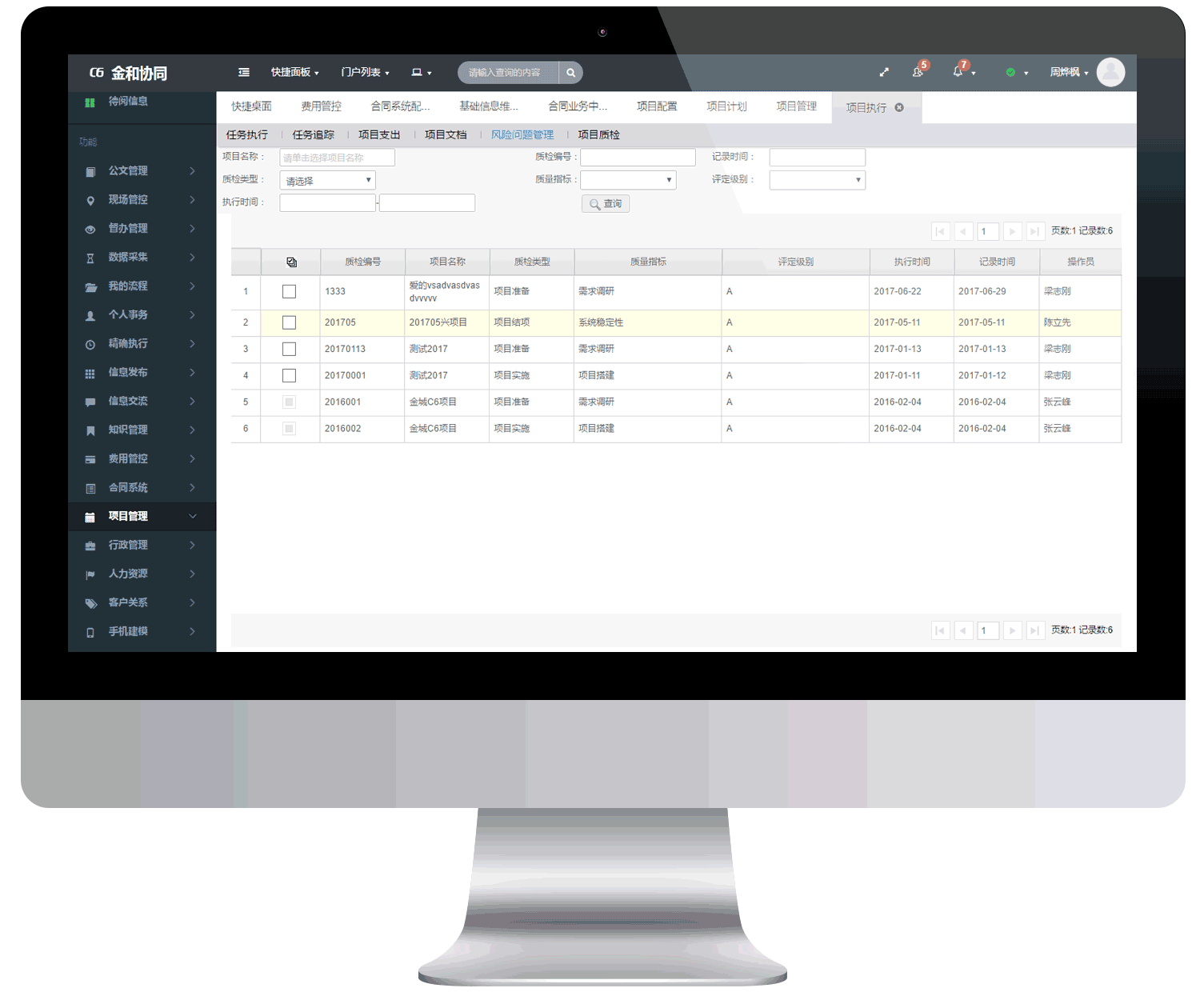The height and width of the screenshot is (1008, 1200).
Task: Close the 项目执行 tab
Action: [899, 107]
